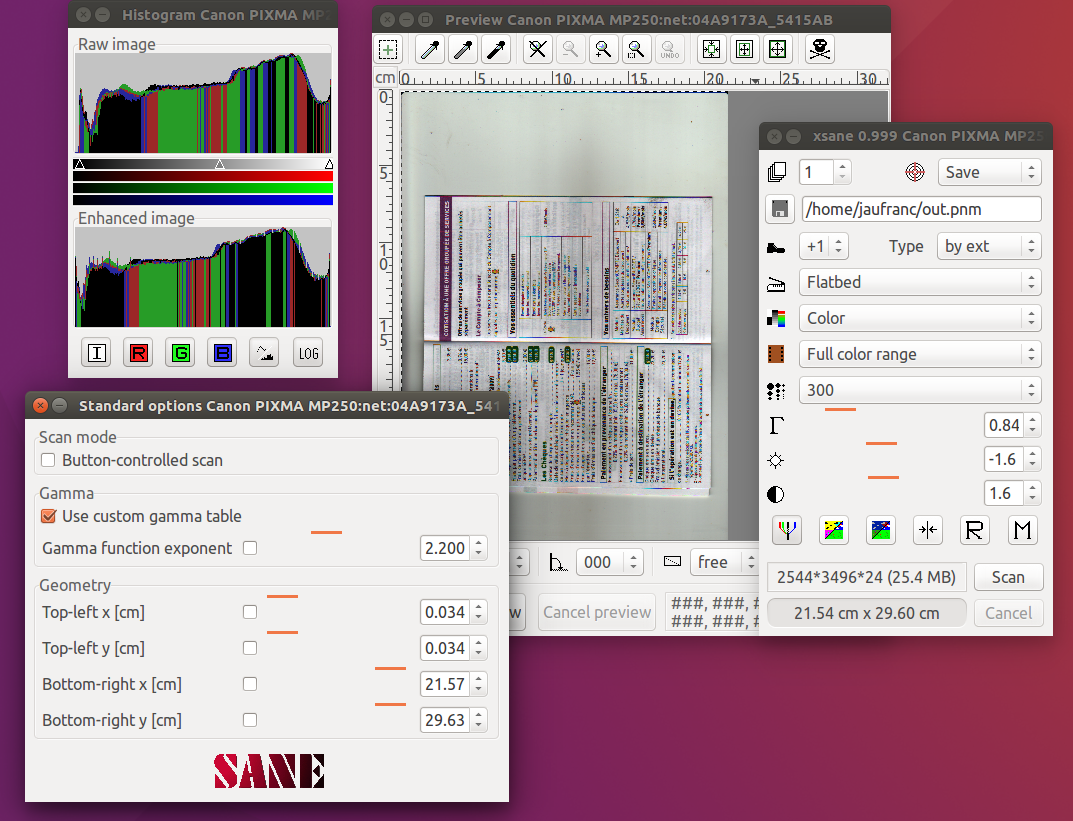The image size is (1073, 821).
Task: Click the yellow-sky negative image icon in xsane
Action: tap(833, 530)
